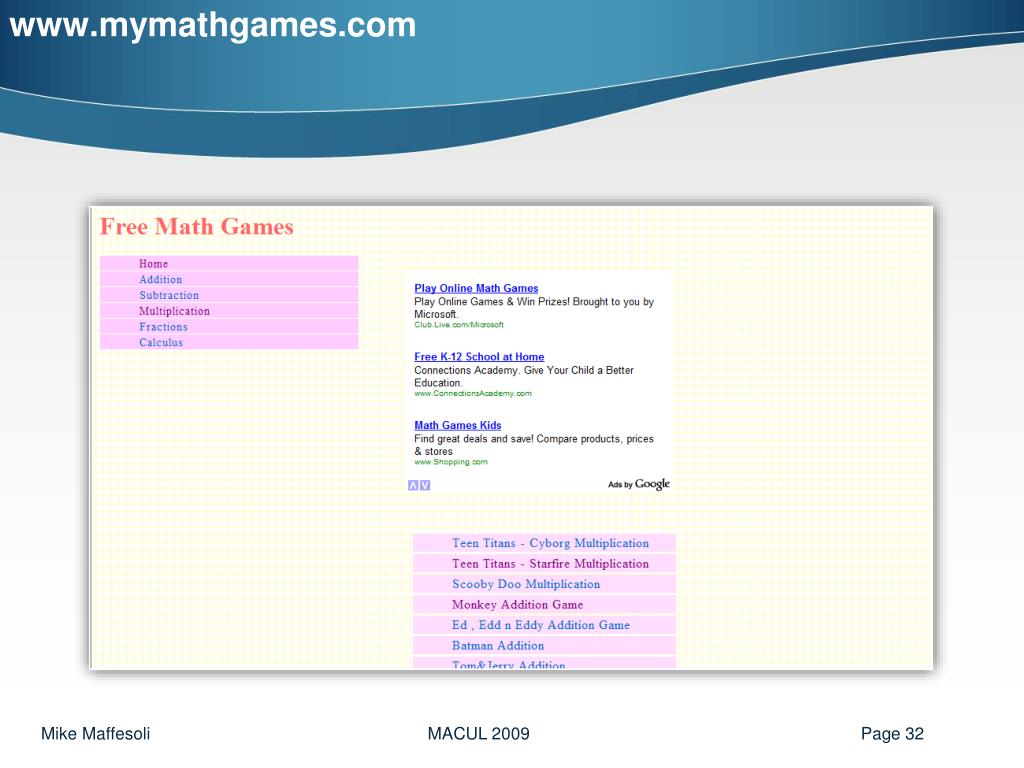Screen dimensions: 1024x768
Task: Open Teen Titans - Starfire Multiplication game
Action: [550, 564]
